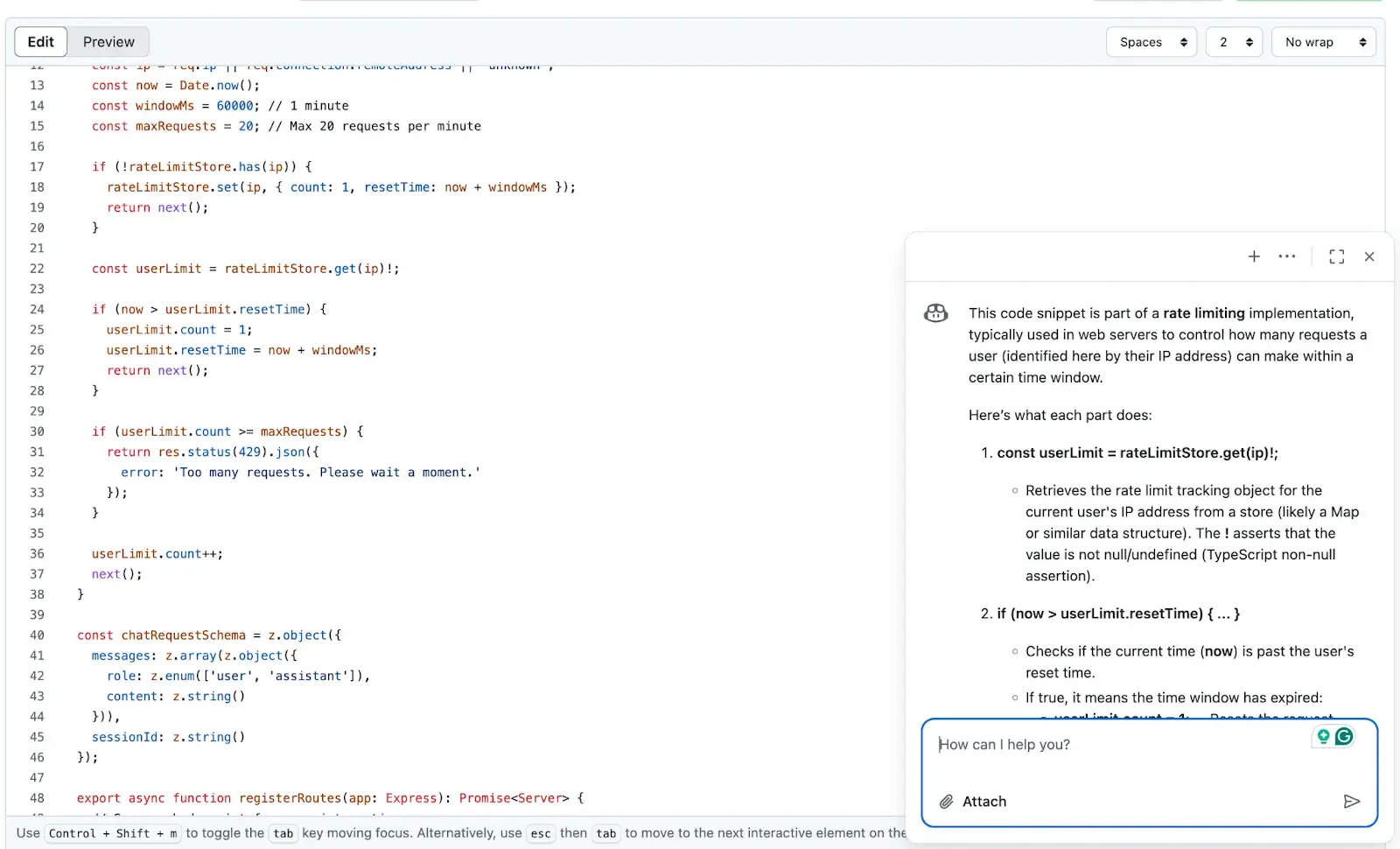
Task: Click the Grammarly G icon in chat input
Action: 1344,737
